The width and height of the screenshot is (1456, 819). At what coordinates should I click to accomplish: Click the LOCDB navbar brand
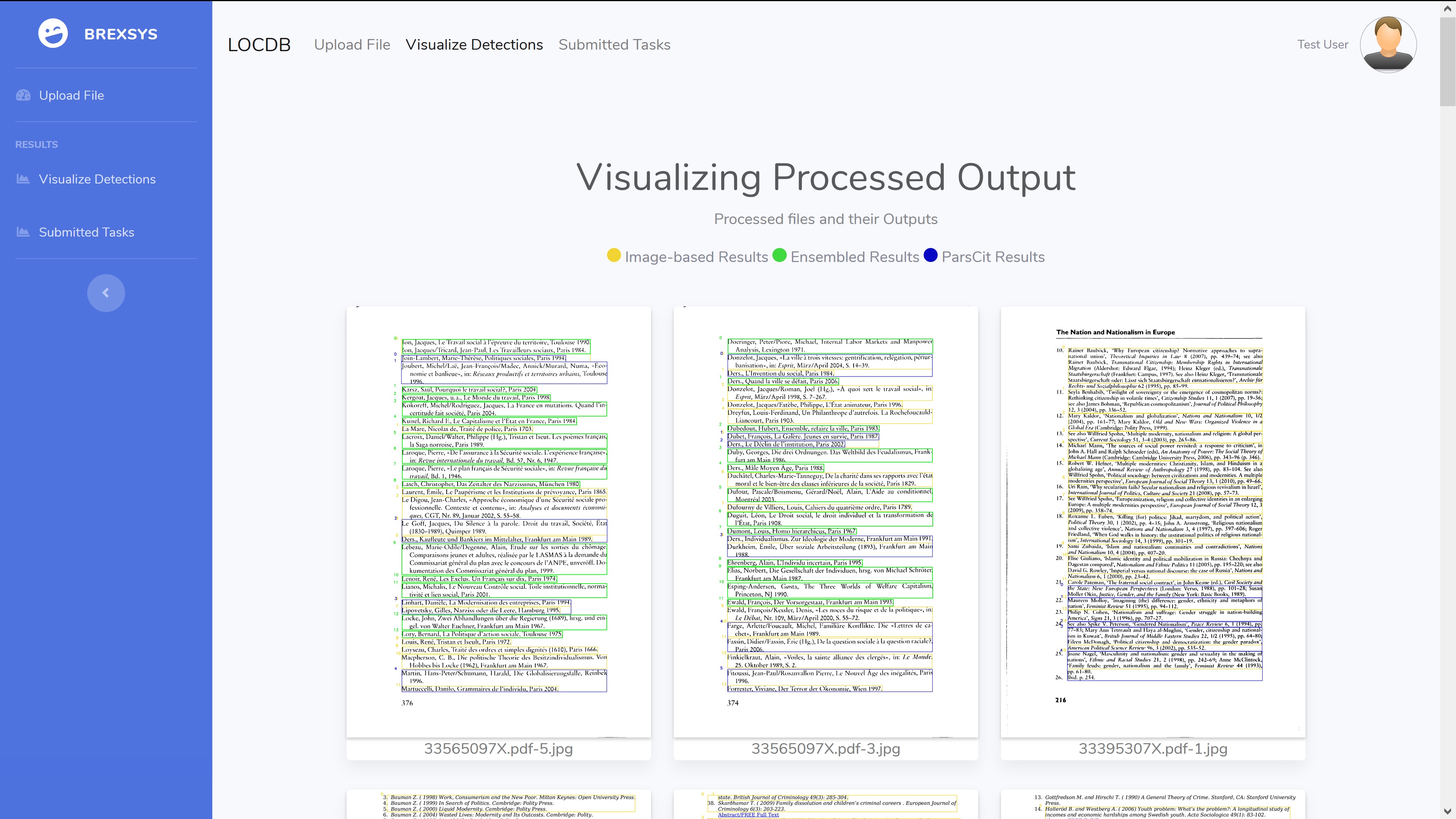pos(259,45)
